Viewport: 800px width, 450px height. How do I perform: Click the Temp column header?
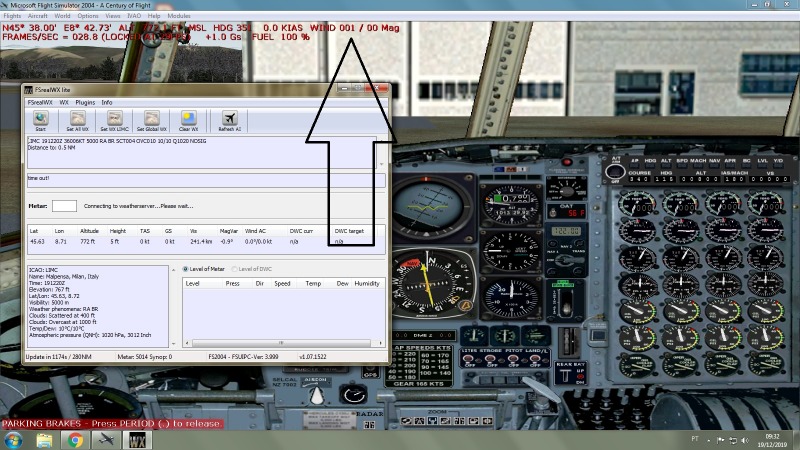(x=313, y=284)
